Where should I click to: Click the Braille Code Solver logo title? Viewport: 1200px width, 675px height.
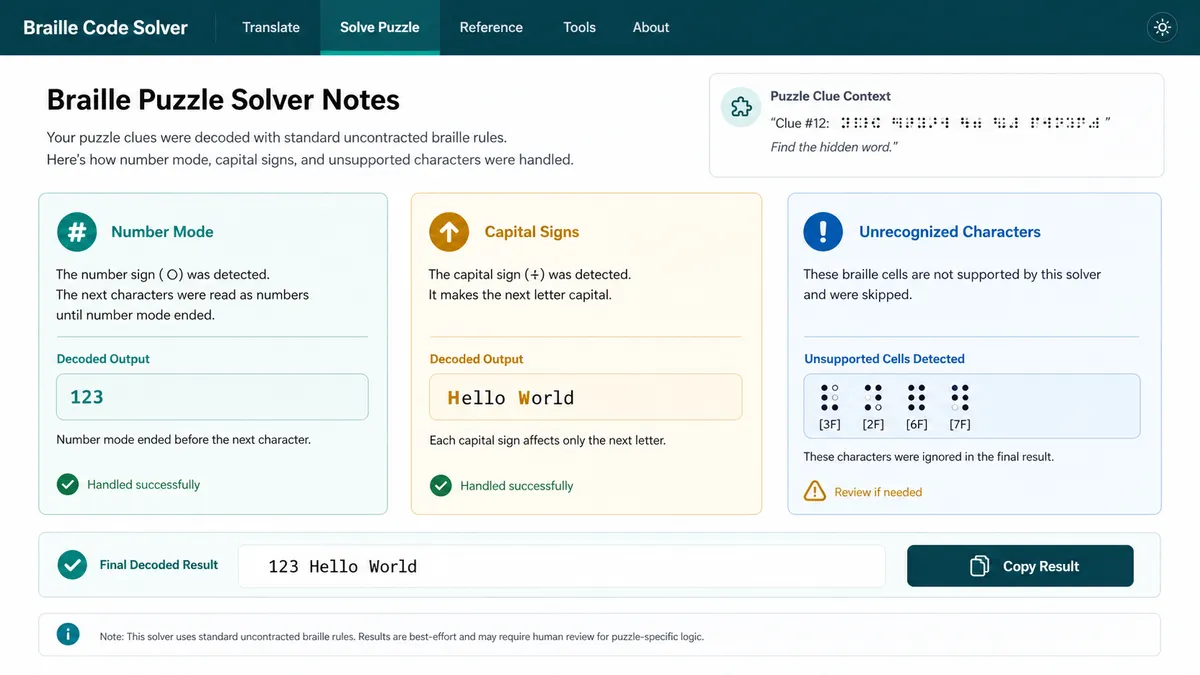tap(105, 28)
